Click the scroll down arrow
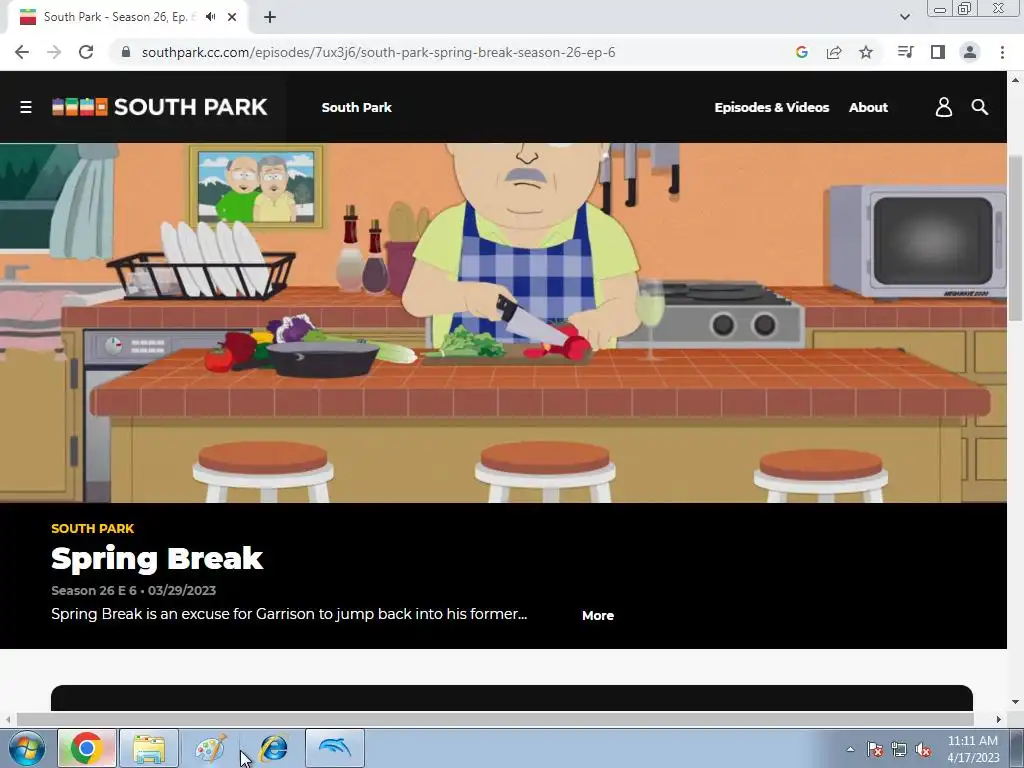 [x=1015, y=702]
